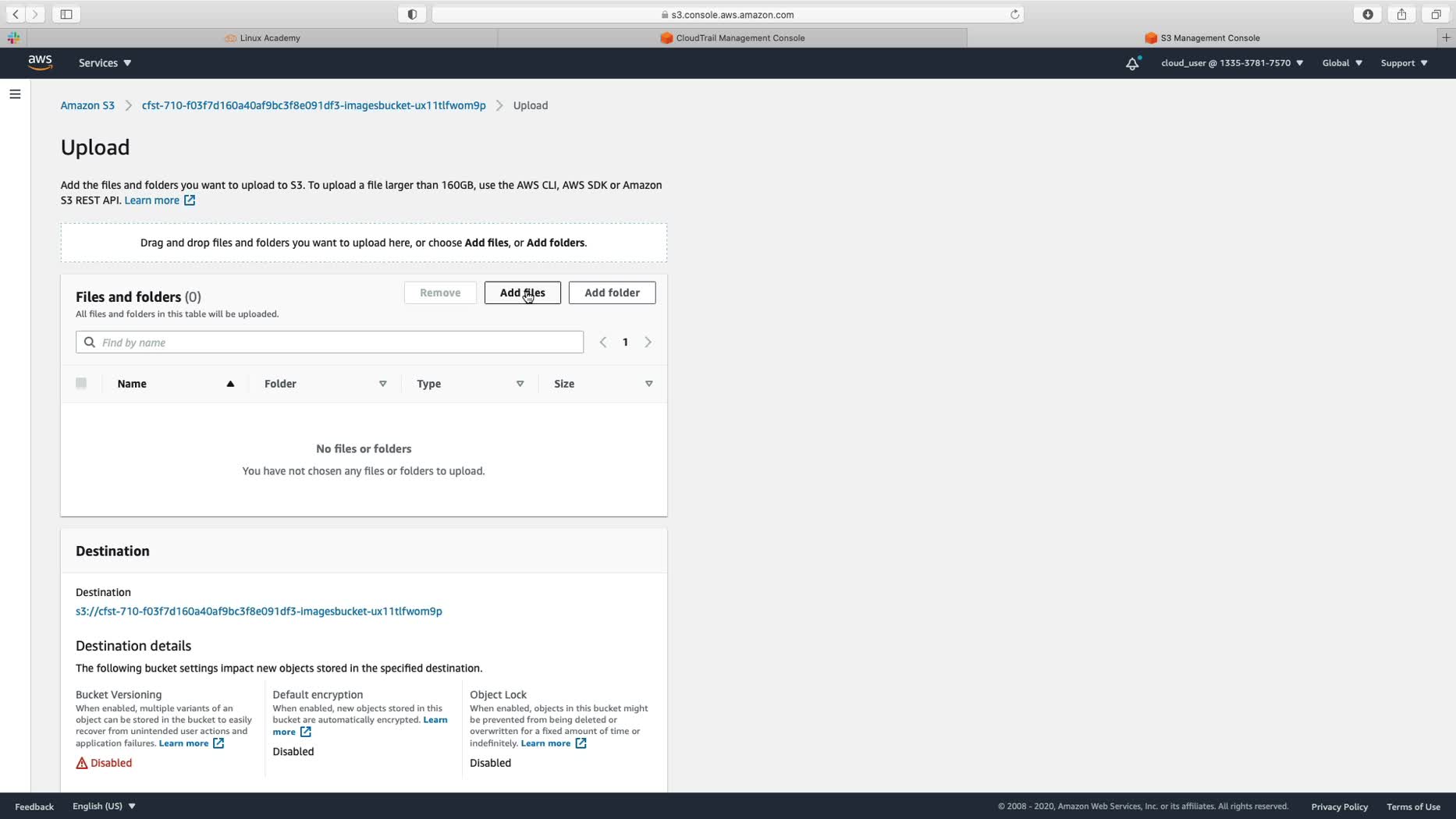This screenshot has height=819, width=1456.
Task: Click the AWS logo home icon
Action: (40, 62)
